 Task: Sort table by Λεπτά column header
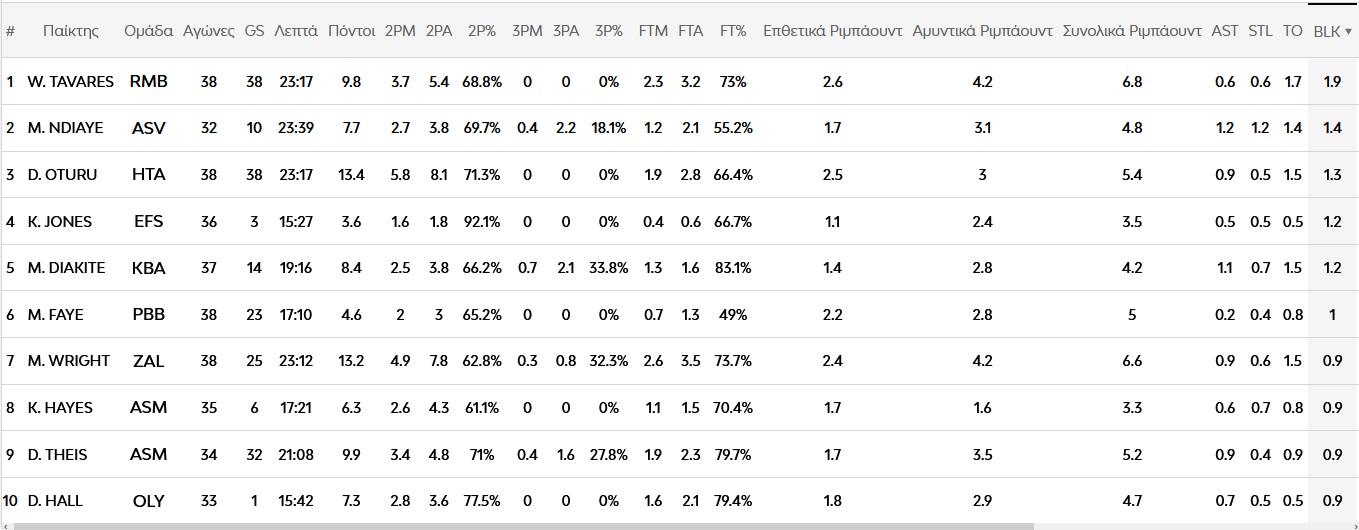coord(295,31)
